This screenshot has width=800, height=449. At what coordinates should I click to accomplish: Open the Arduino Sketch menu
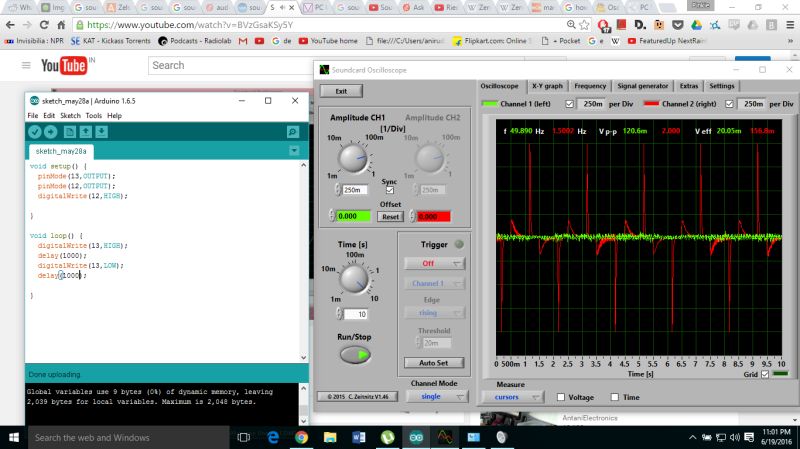(70, 116)
